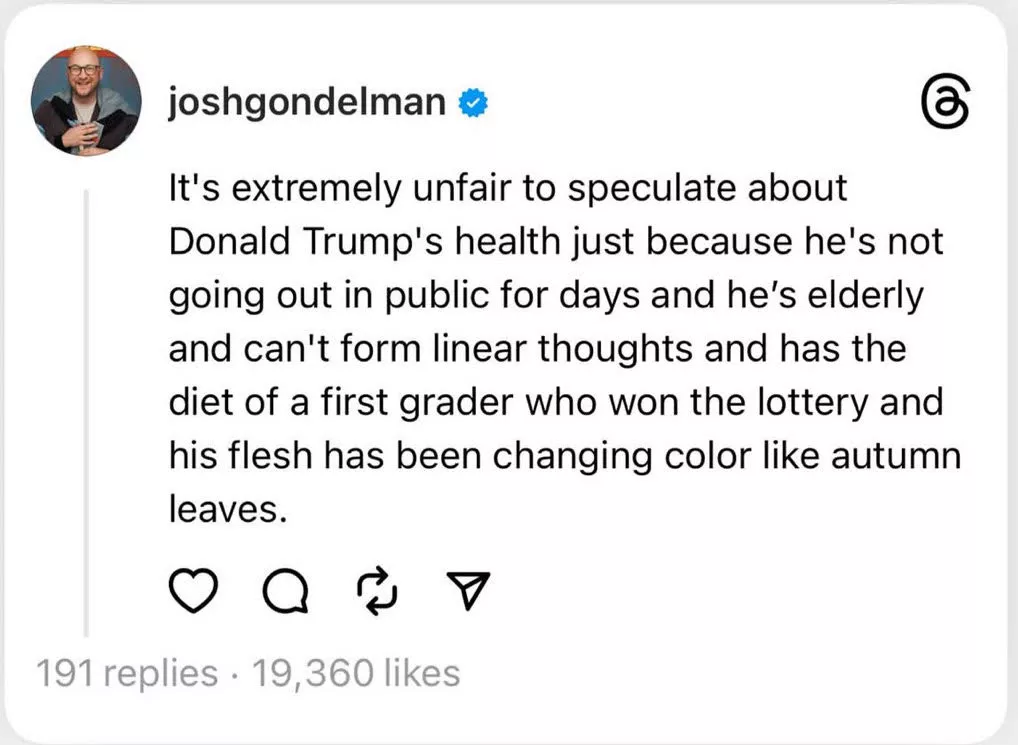
Task: Open the joshgondelman username link
Action: click(x=307, y=103)
